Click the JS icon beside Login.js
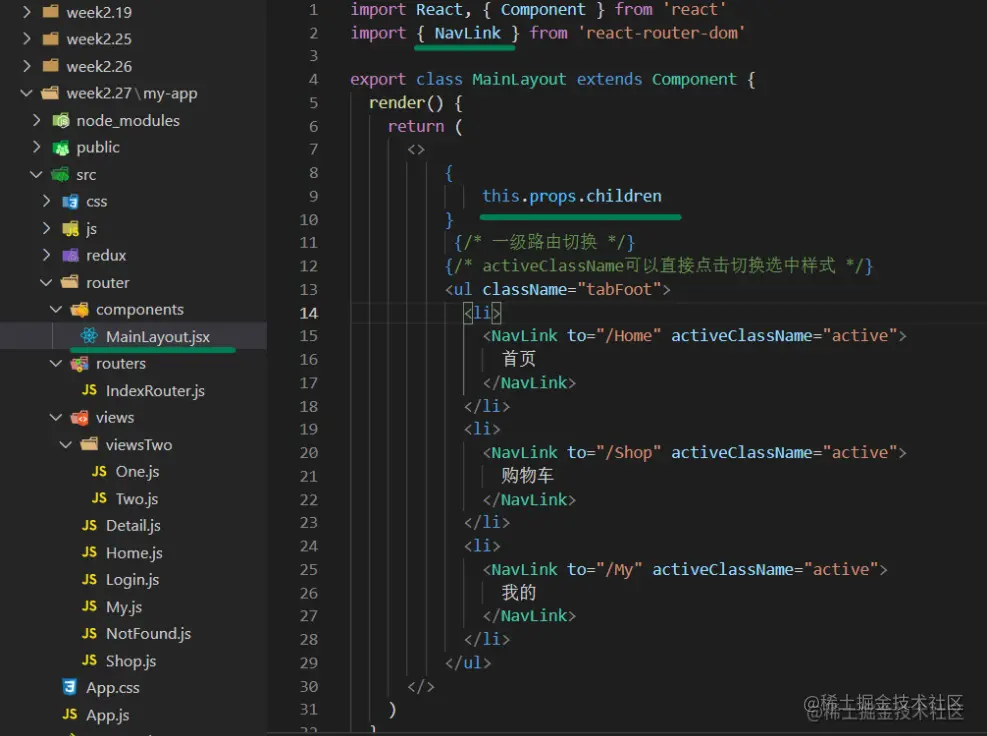987x736 pixels. point(89,579)
